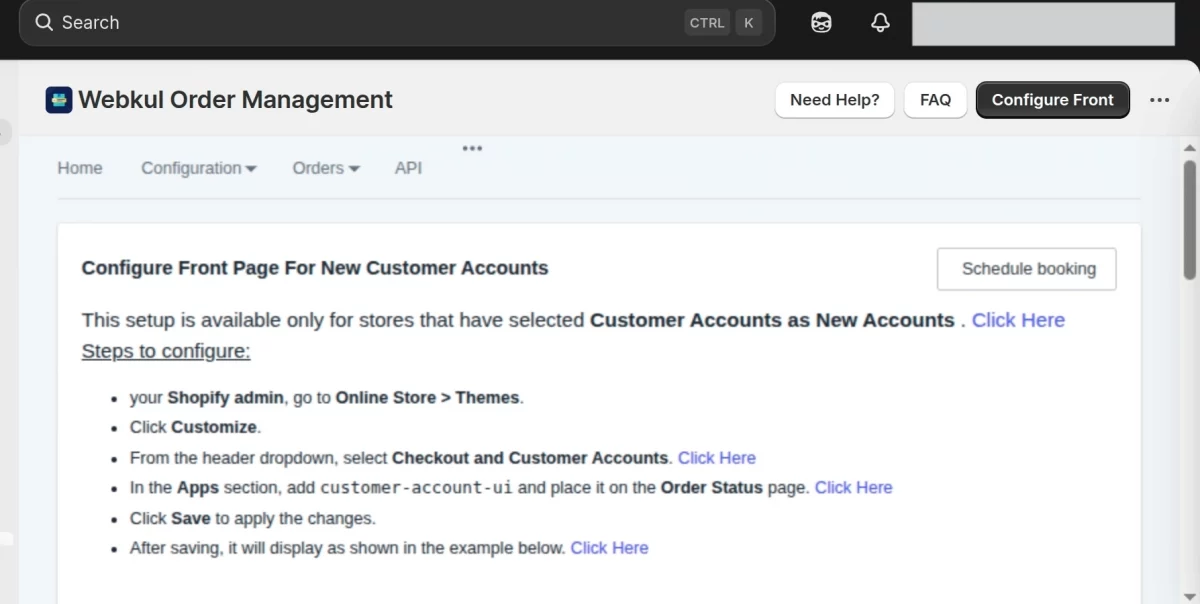Click the Need Help? button
1200x604 pixels.
click(x=834, y=100)
